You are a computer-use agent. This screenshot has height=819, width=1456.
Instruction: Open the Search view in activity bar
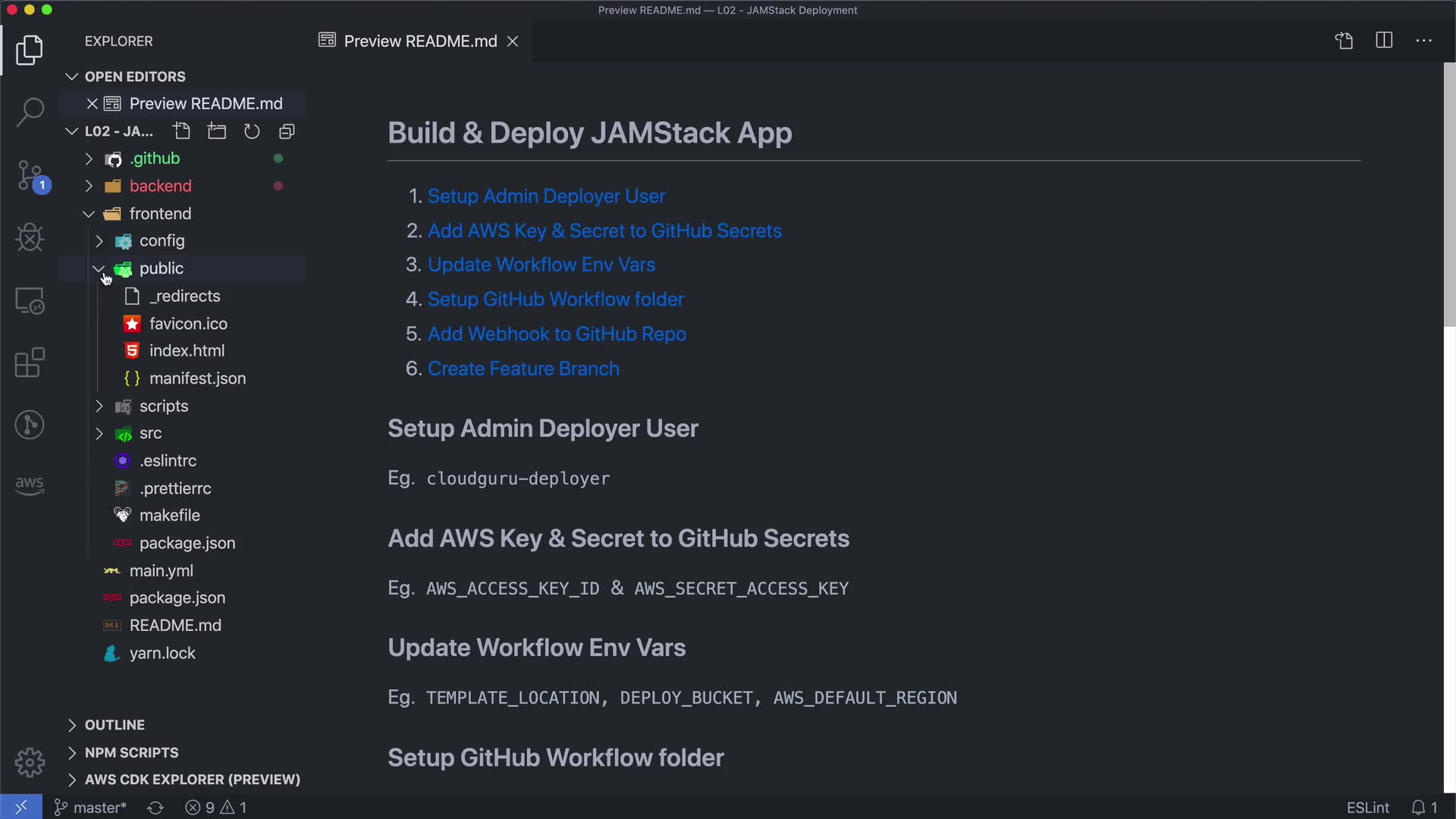(30, 112)
